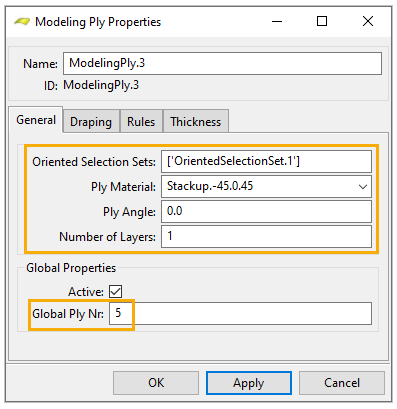
Task: Toggle the Active checkbox
Action: coord(115,291)
